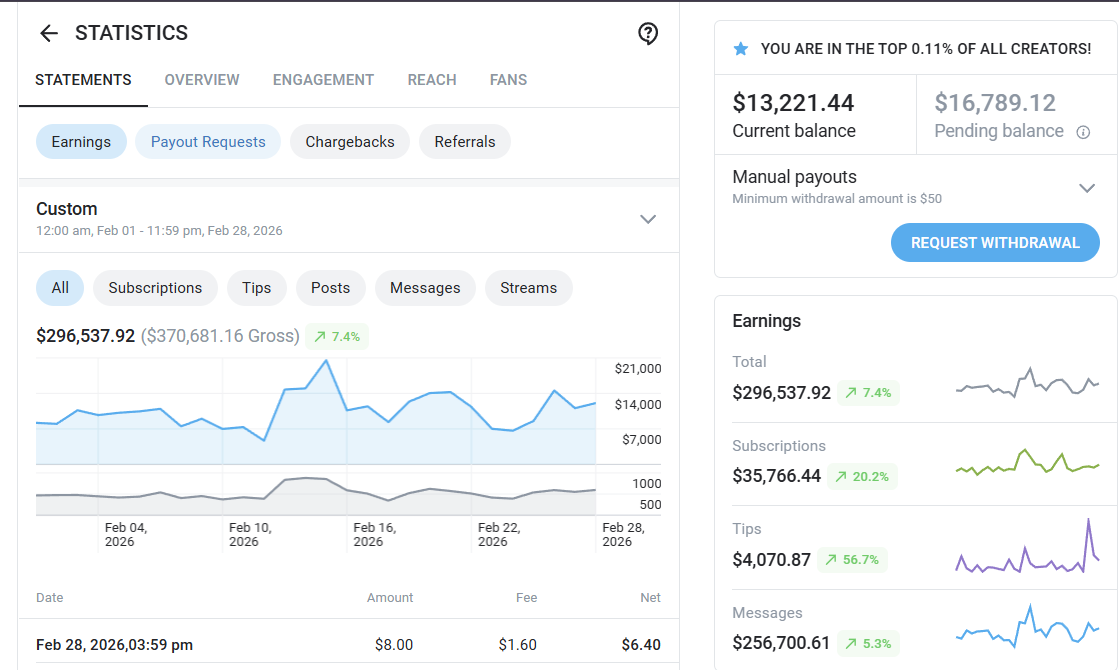The width and height of the screenshot is (1119, 670).
Task: Filter chart by Tips
Action: (x=256, y=288)
